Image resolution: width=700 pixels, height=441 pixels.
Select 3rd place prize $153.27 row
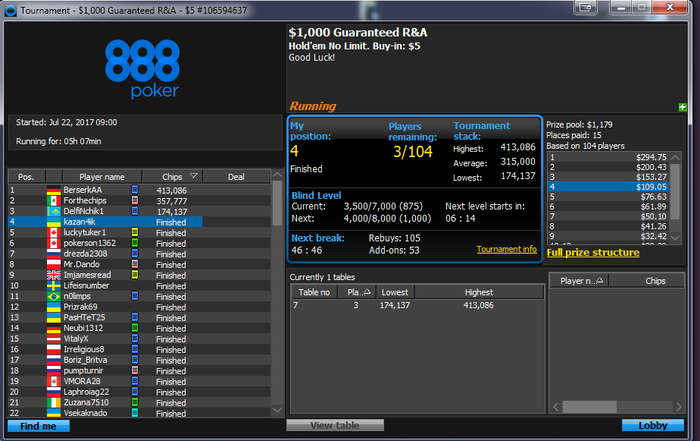pyautogui.click(x=608, y=177)
